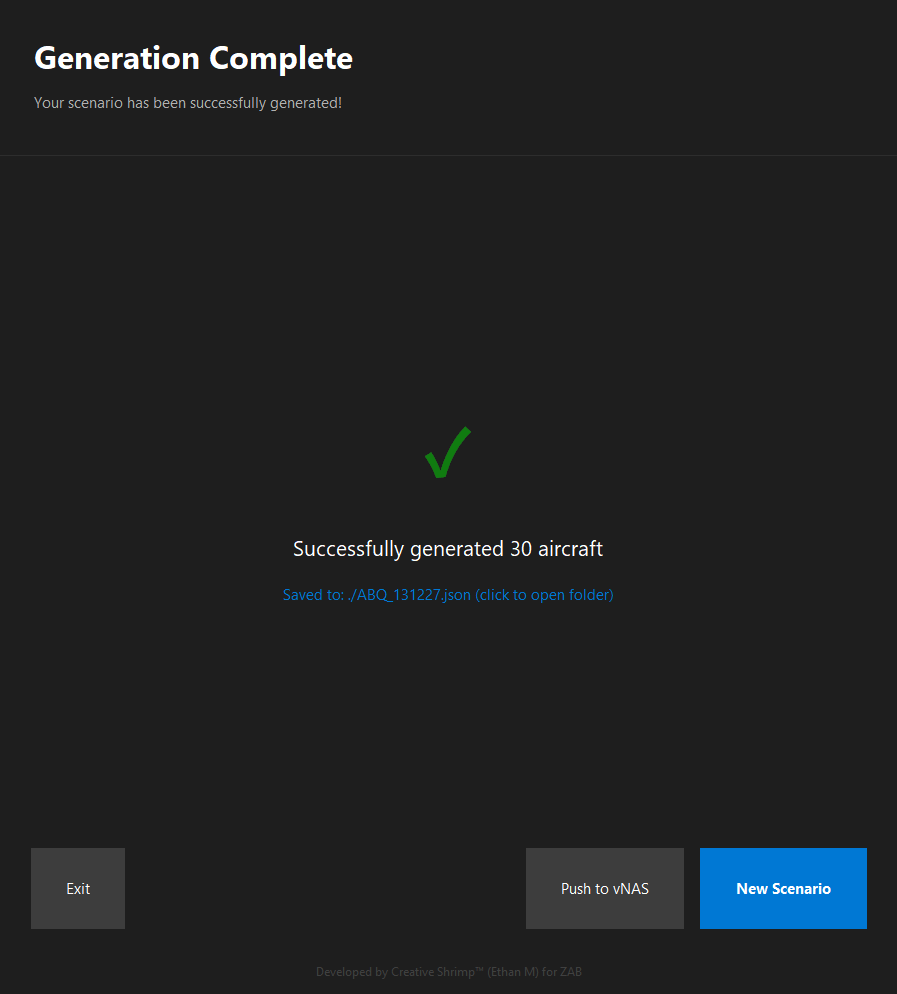Push the generated scenario to vNAS
The height and width of the screenshot is (994, 897).
click(604, 888)
